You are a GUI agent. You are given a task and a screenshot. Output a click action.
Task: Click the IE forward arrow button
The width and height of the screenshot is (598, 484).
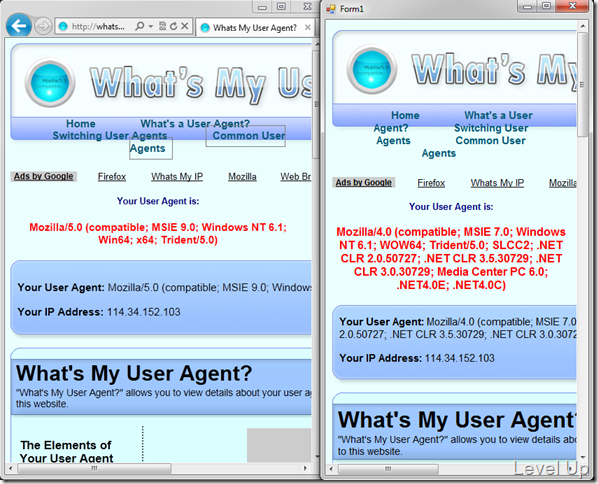coord(43,26)
